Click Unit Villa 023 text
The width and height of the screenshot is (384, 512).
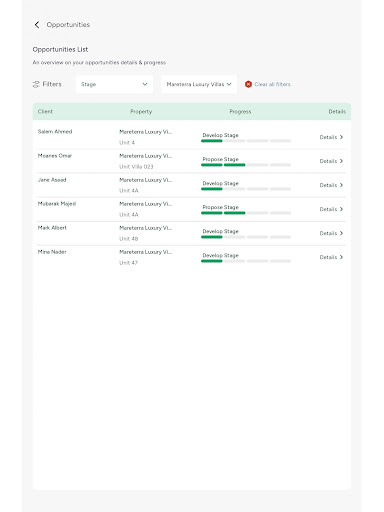click(136, 166)
